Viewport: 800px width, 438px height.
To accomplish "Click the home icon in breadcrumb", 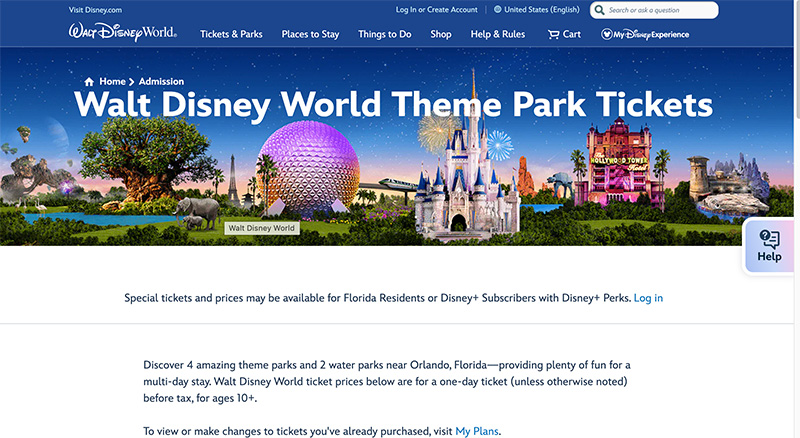I will pyautogui.click(x=89, y=82).
